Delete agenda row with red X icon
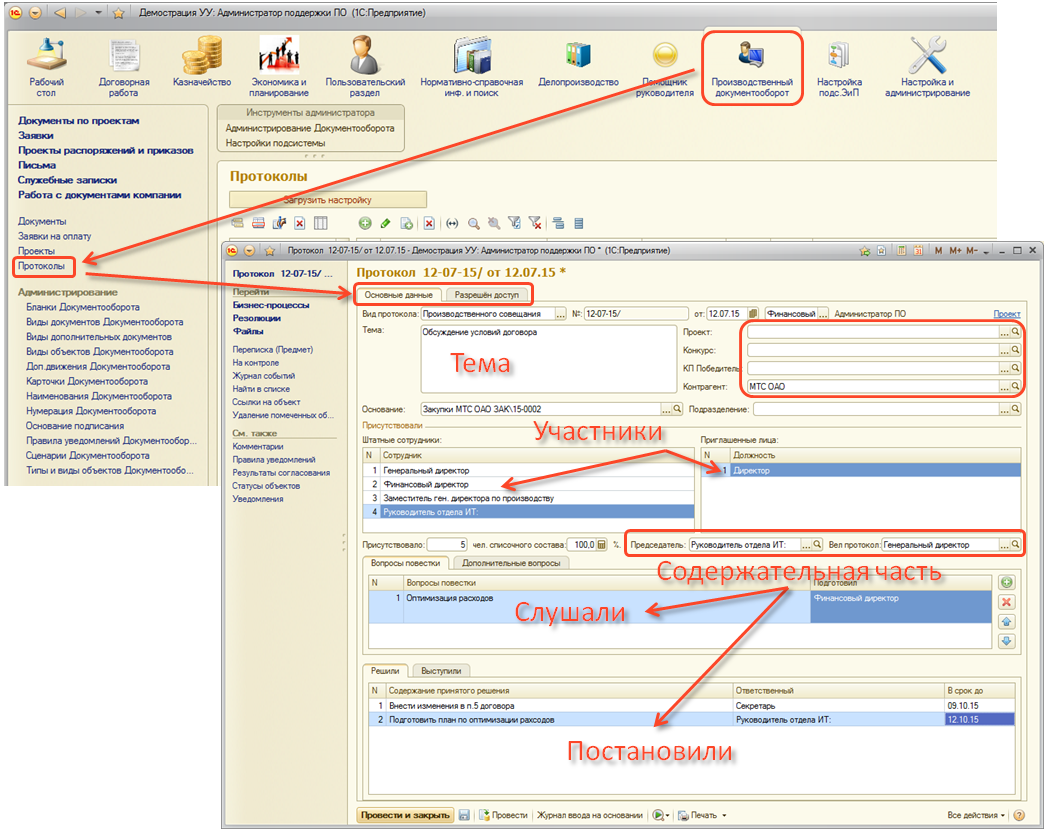Viewport: 1048px width, 833px height. click(1006, 602)
